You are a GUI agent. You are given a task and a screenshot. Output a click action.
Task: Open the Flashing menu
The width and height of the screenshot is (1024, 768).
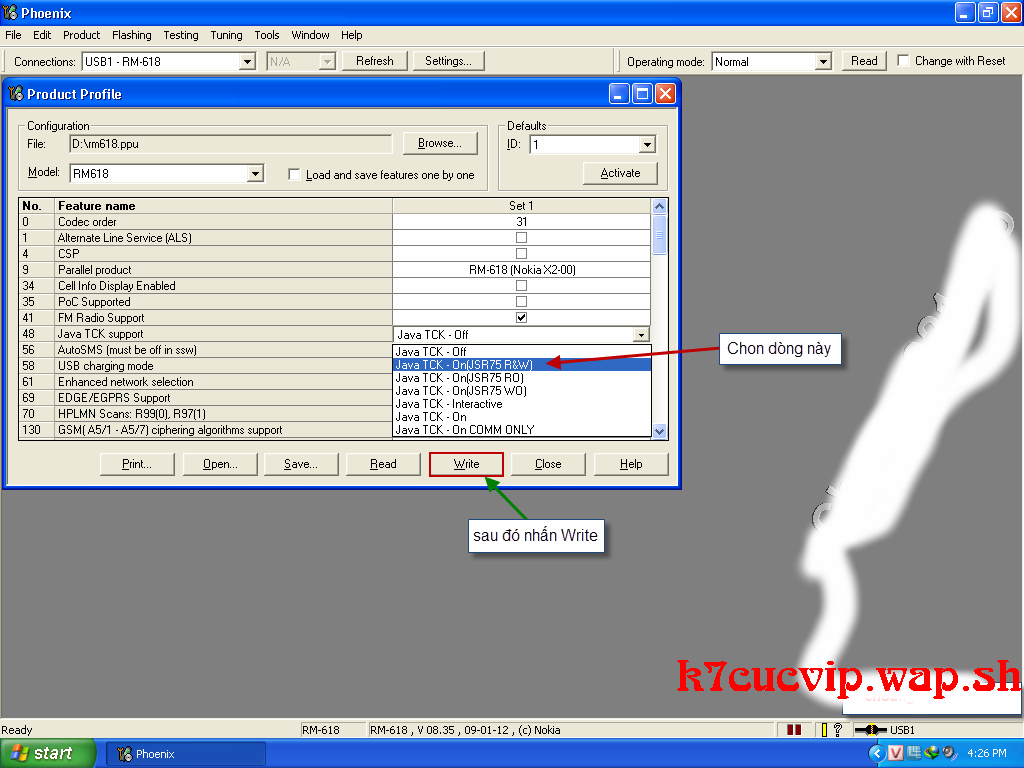point(131,35)
